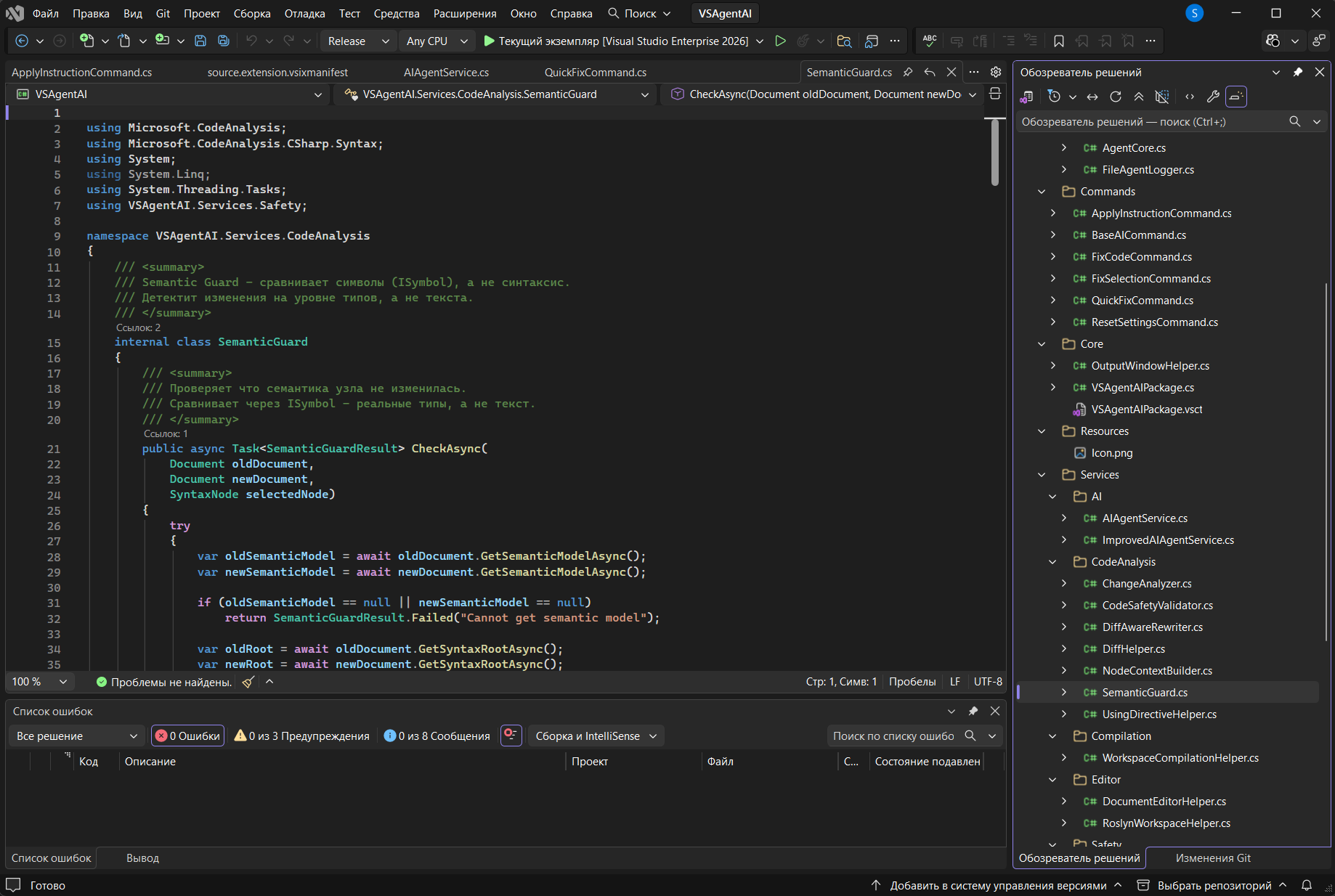Toggle the 0 Ошибки errors filter
This screenshot has width=1335, height=896.
pyautogui.click(x=187, y=736)
